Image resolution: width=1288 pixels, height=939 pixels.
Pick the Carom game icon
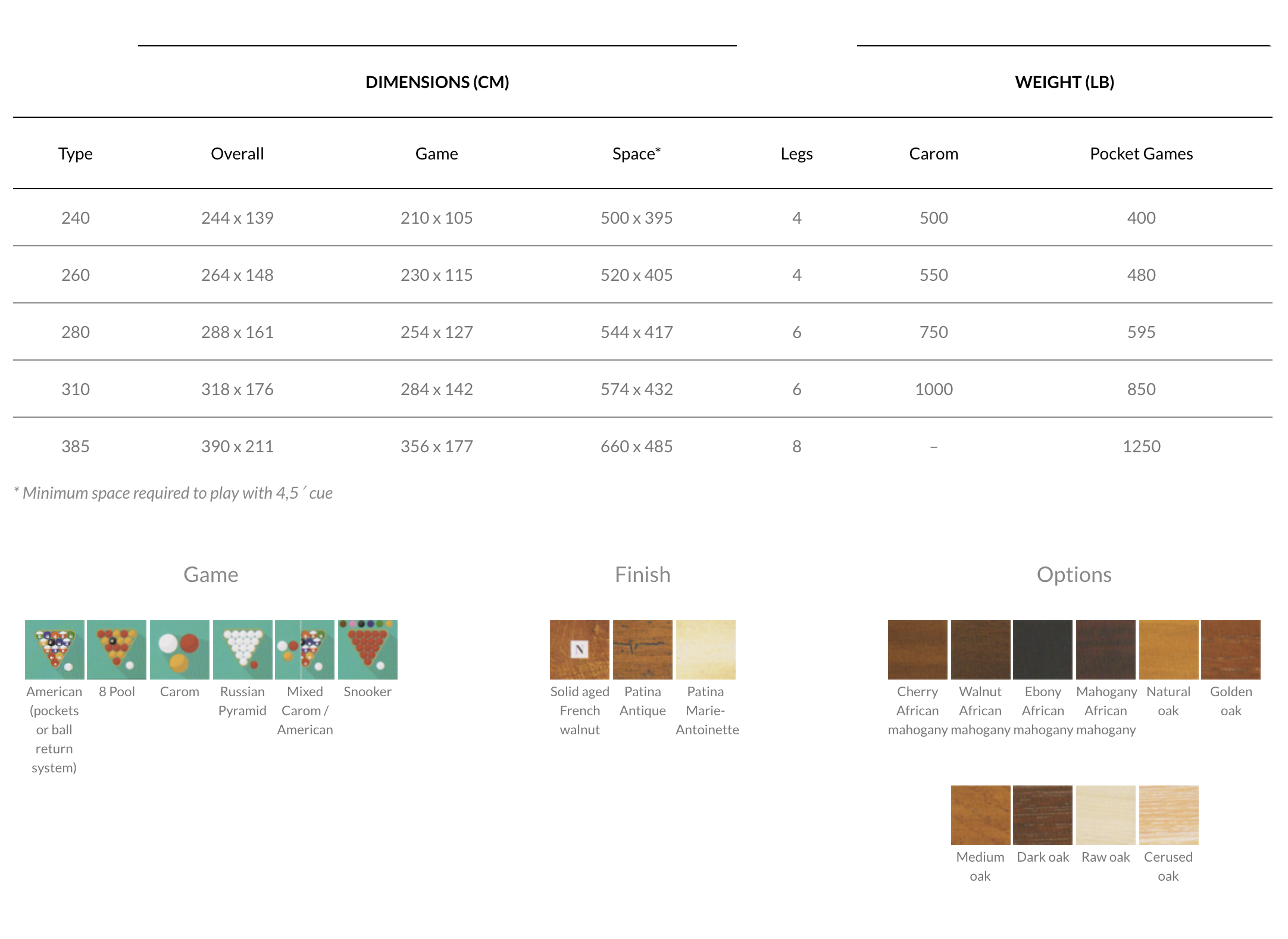pos(179,649)
